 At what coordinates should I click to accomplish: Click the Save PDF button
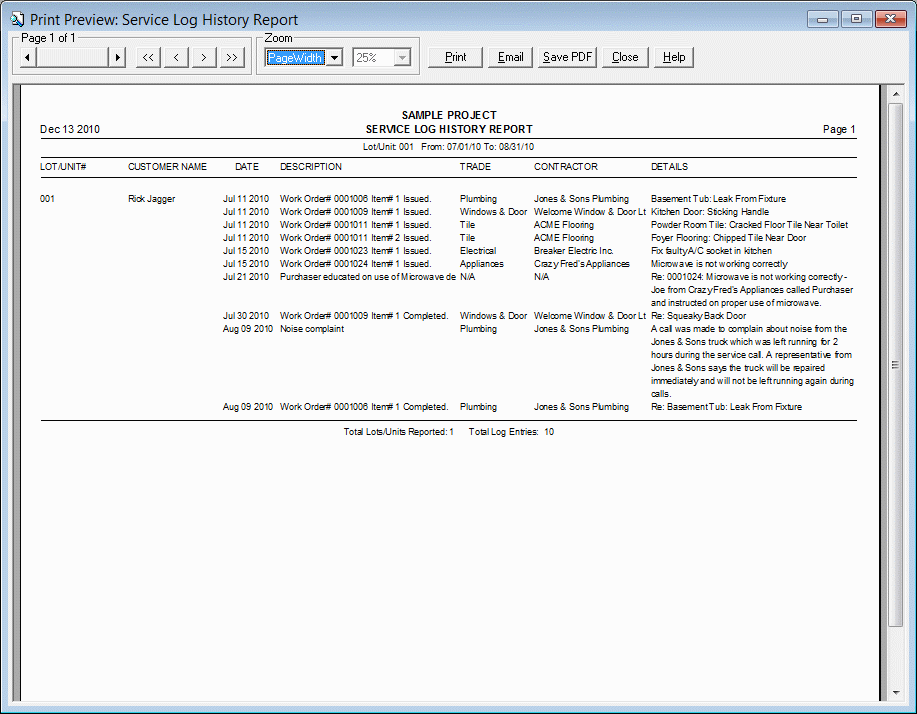(x=567, y=57)
